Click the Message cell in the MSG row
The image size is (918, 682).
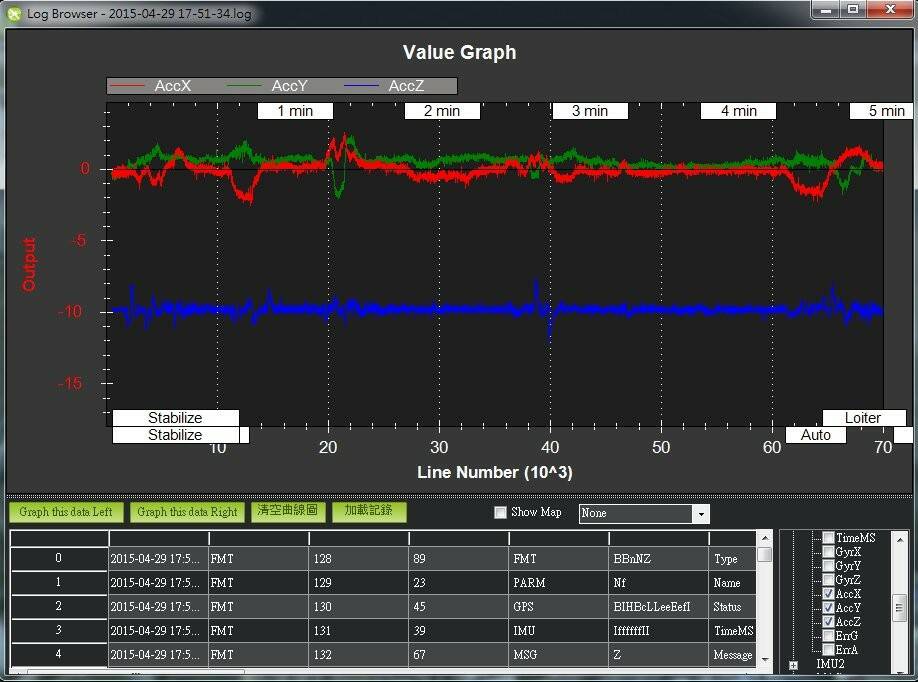point(732,654)
